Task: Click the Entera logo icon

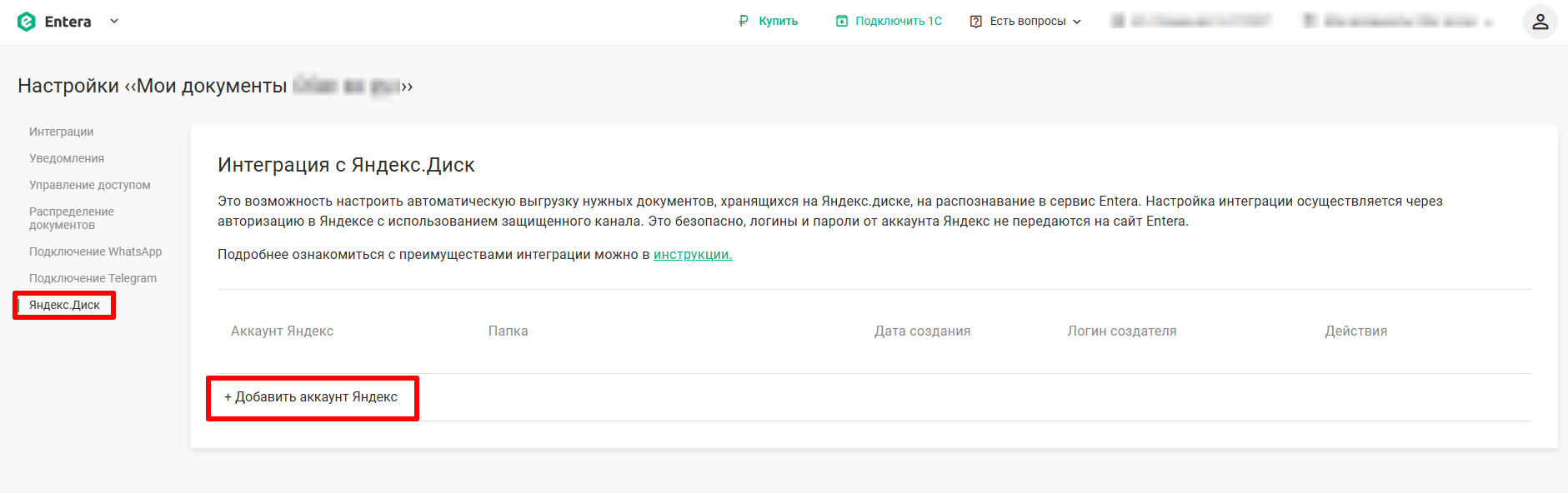Action: pos(27,22)
